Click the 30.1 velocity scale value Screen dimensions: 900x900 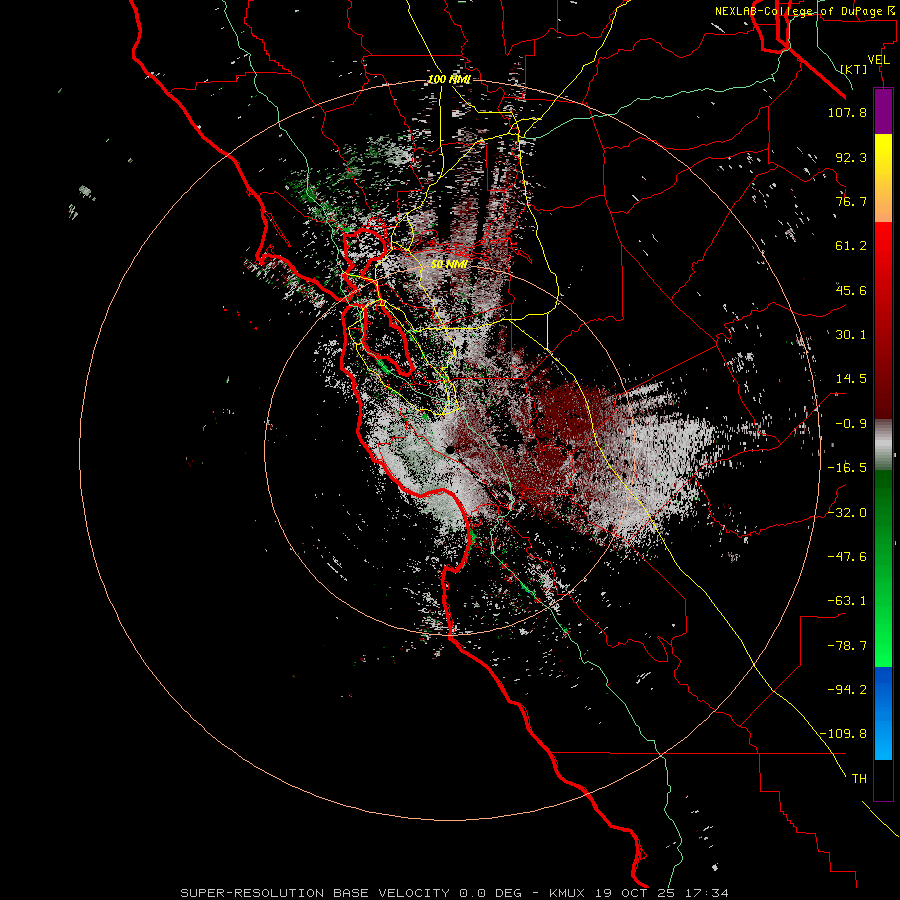click(851, 335)
